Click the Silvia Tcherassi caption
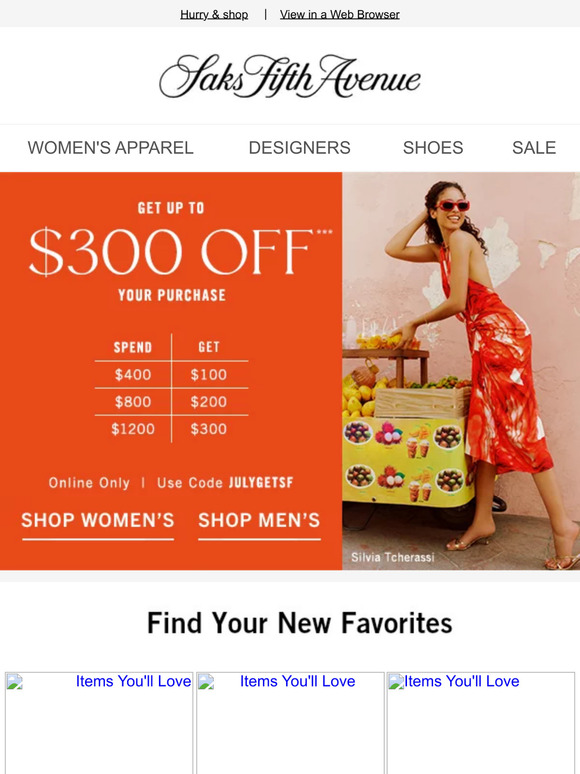The image size is (580, 774). (392, 557)
